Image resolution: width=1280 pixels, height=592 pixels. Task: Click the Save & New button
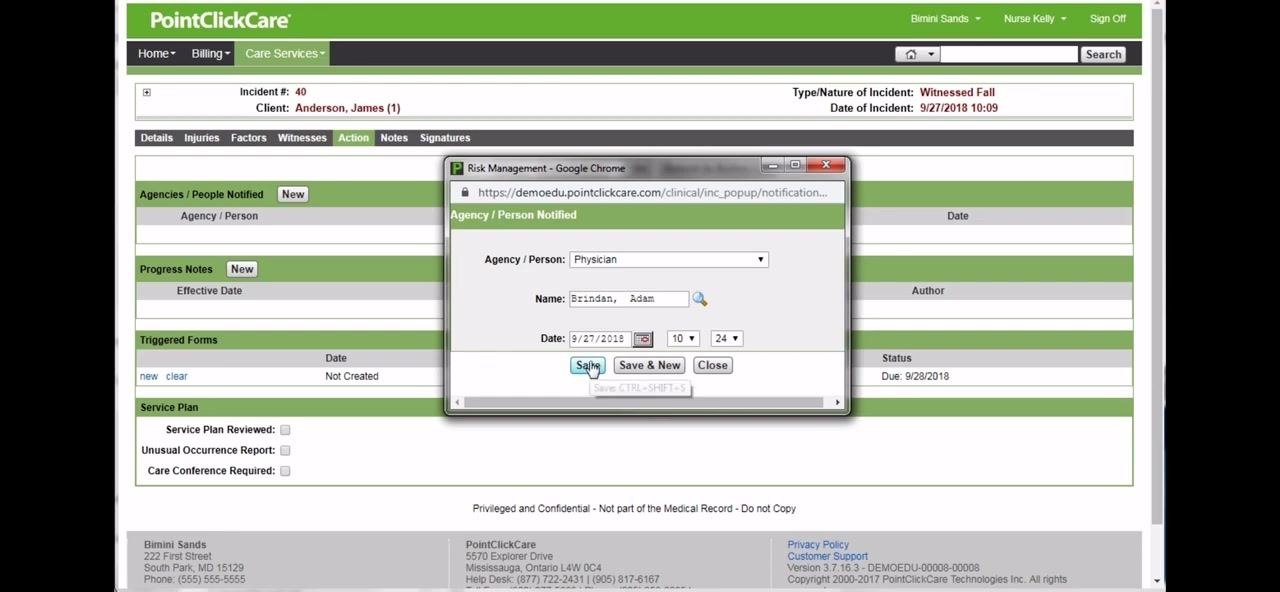(x=649, y=366)
